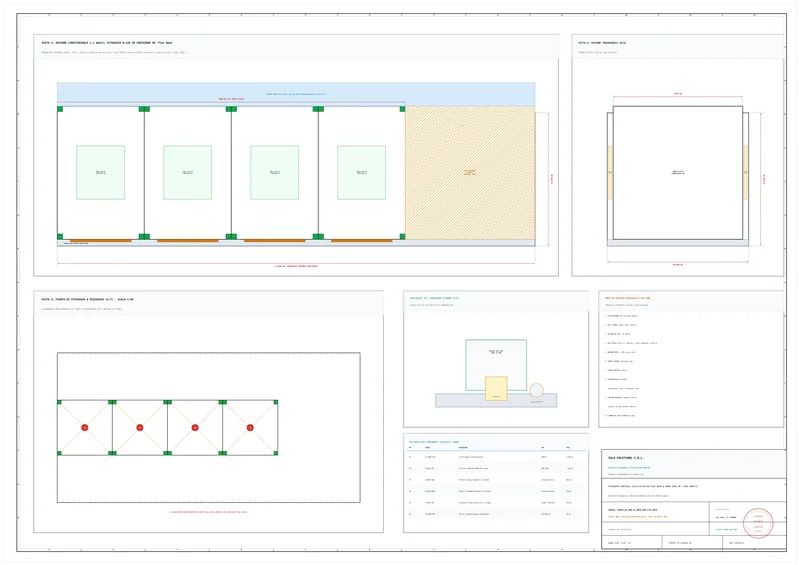Select the leftmost light-green block in the longitudinal section
800x565 pixels.
coord(101,173)
